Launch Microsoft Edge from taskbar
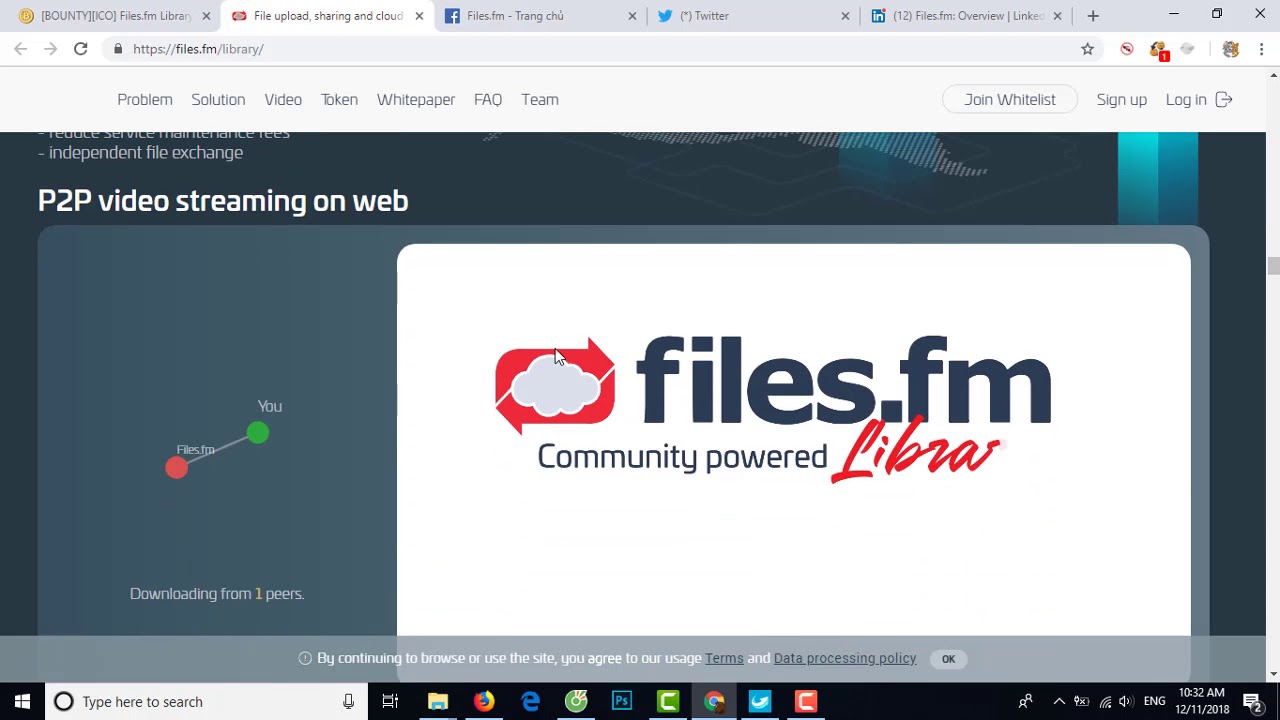 (x=530, y=701)
